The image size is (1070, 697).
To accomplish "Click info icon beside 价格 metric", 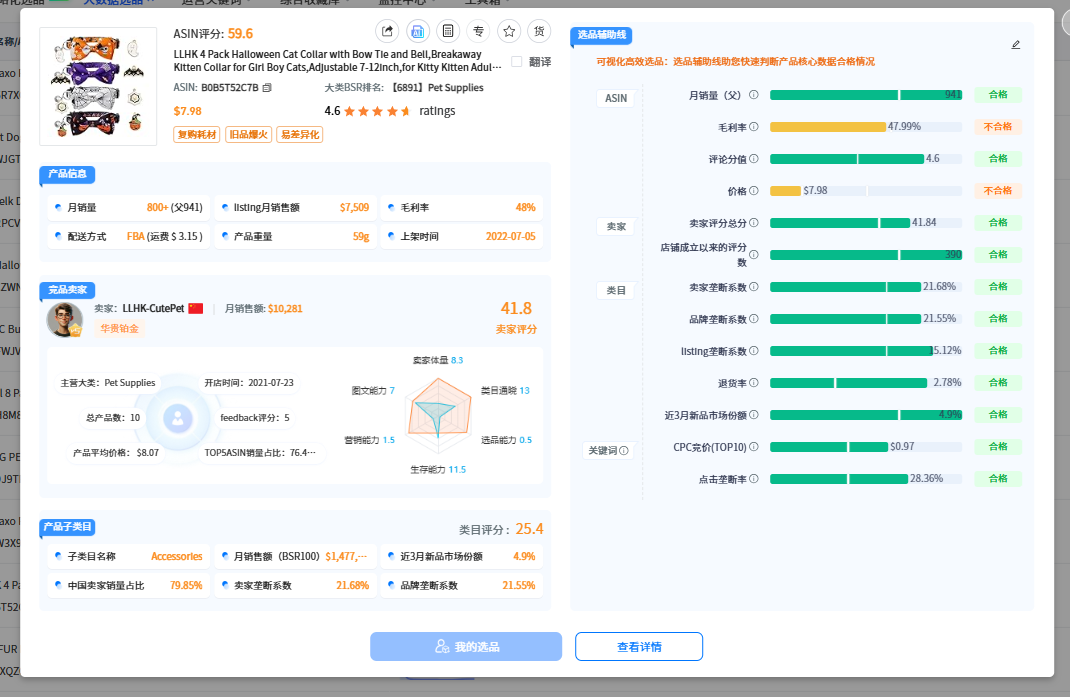I will point(753,191).
